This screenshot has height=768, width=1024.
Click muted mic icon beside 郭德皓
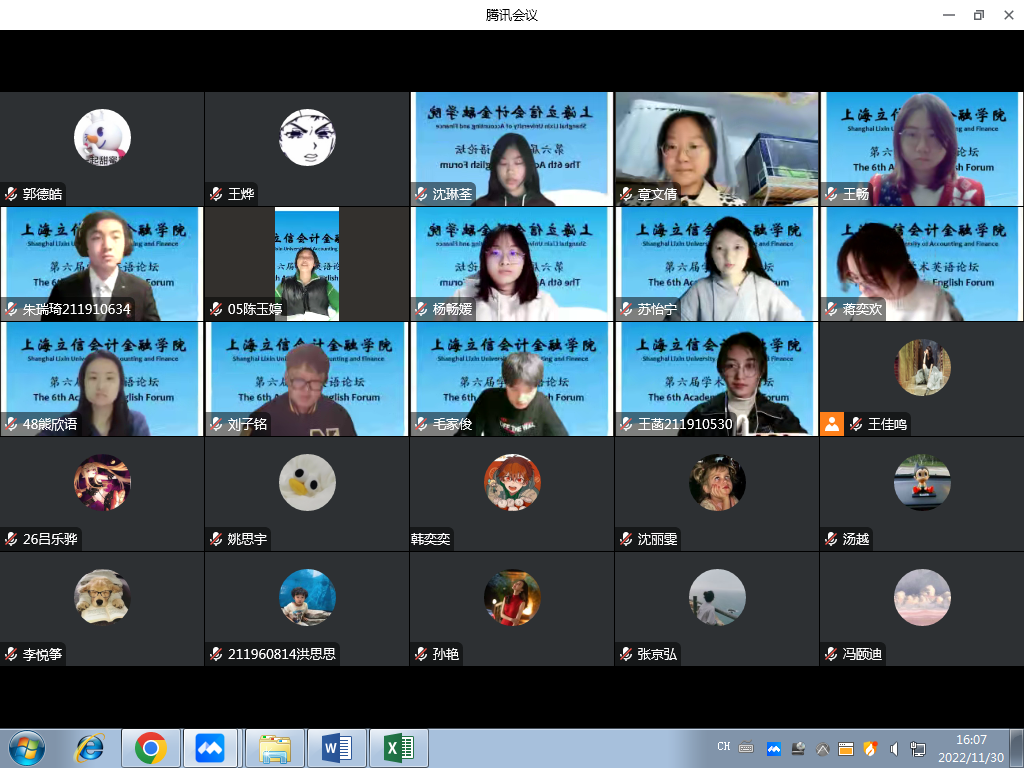pyautogui.click(x=11, y=195)
